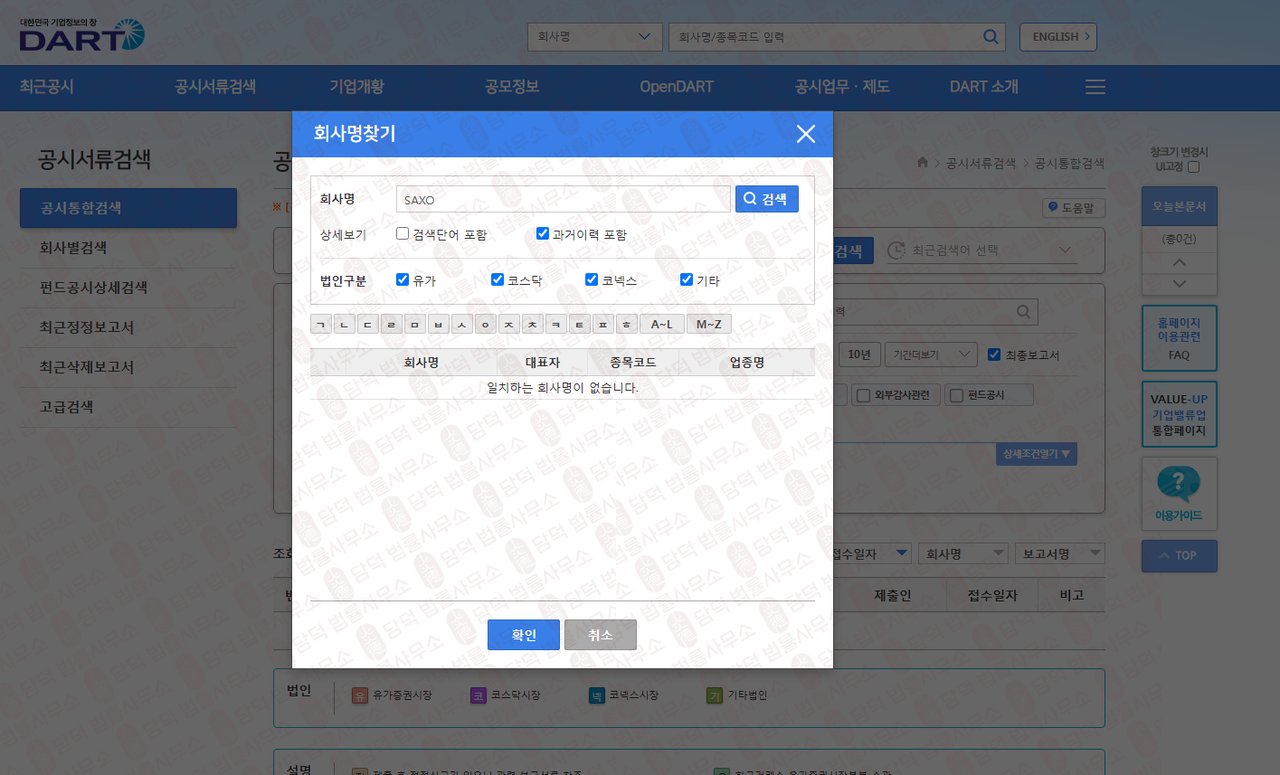
Task: Open OpenDART in the top navigation
Action: click(x=677, y=87)
